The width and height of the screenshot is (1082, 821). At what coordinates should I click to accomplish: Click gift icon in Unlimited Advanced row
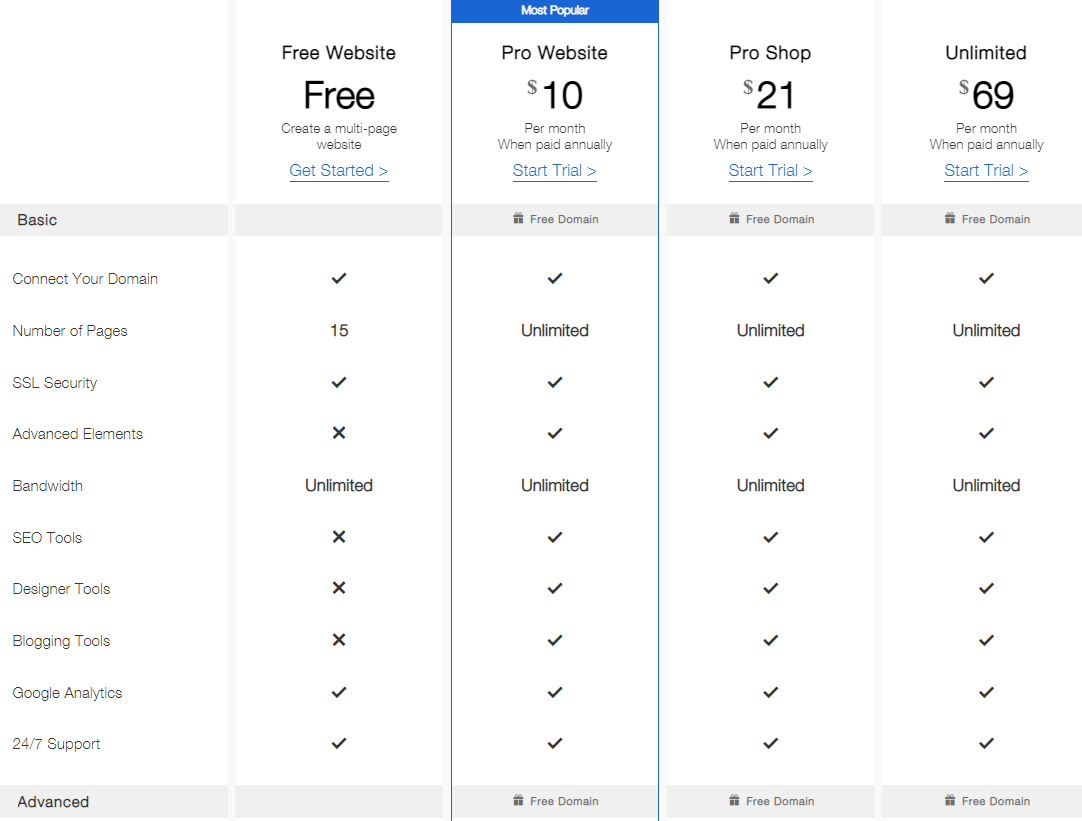point(950,800)
